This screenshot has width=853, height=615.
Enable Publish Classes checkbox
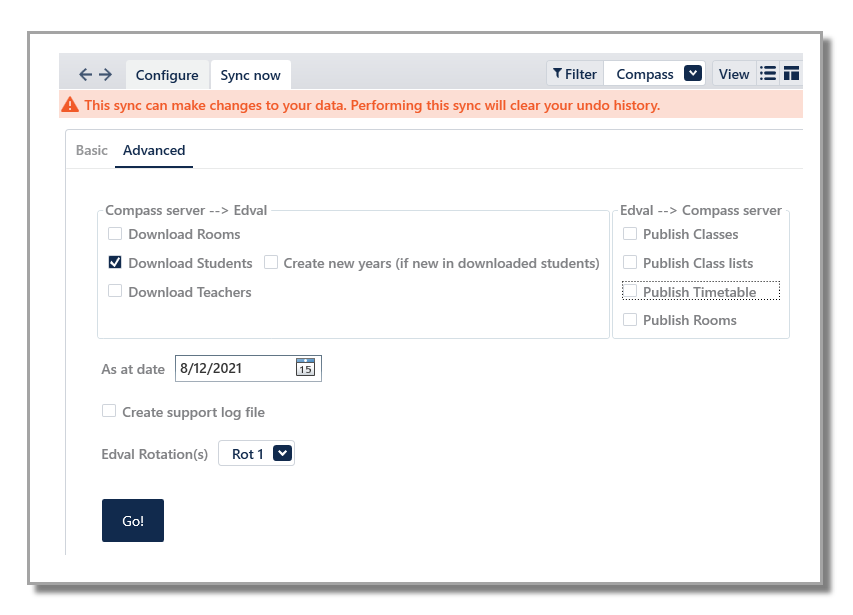click(x=630, y=234)
